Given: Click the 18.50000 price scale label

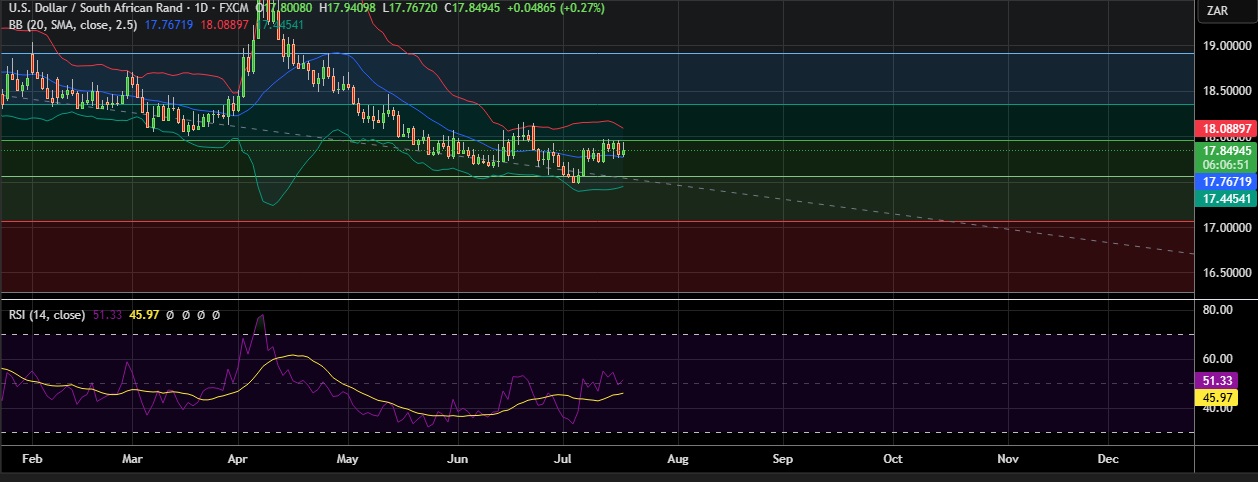Looking at the screenshot, I should tap(1228, 91).
